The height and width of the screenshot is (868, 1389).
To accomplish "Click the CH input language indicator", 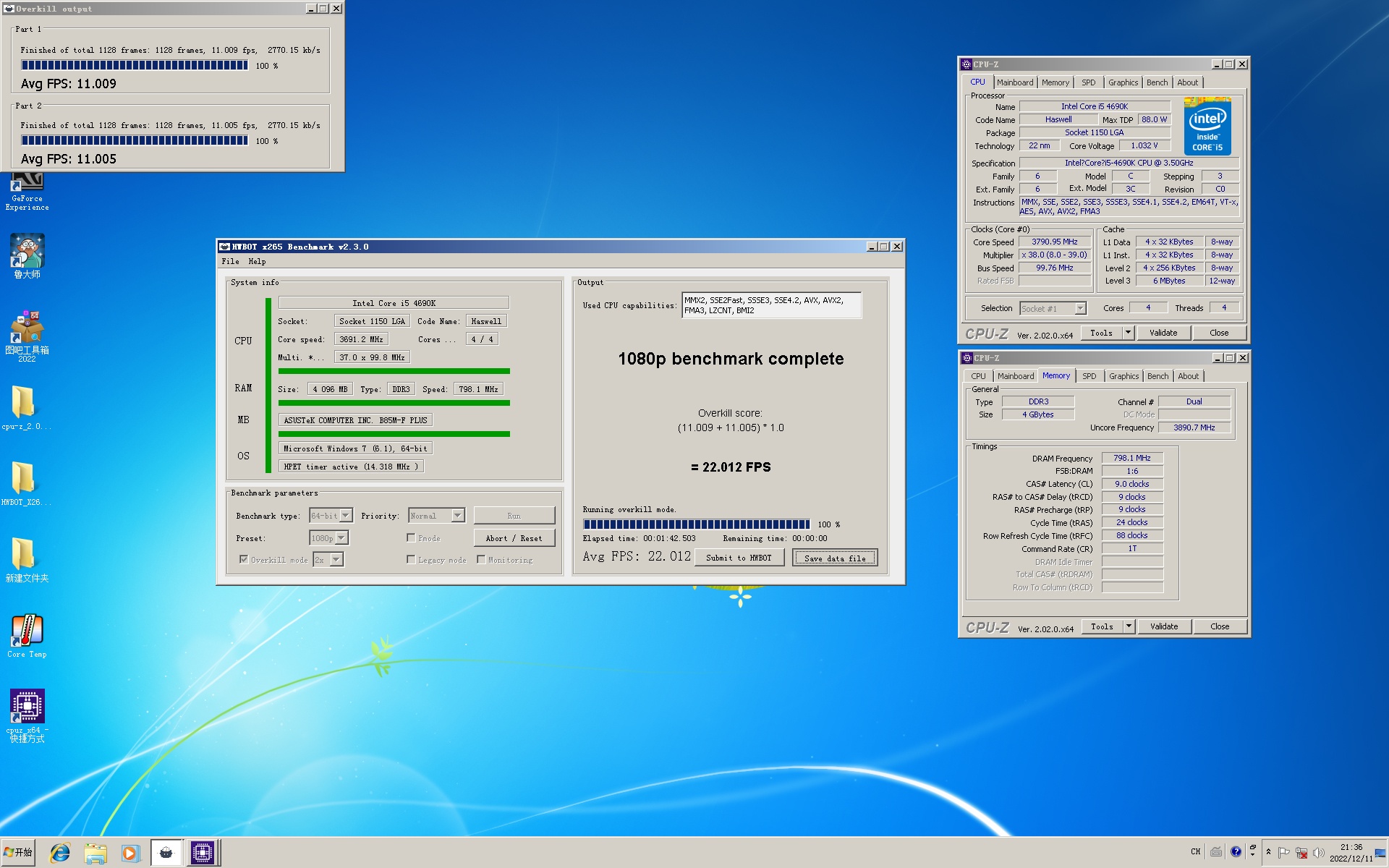I will point(1195,851).
